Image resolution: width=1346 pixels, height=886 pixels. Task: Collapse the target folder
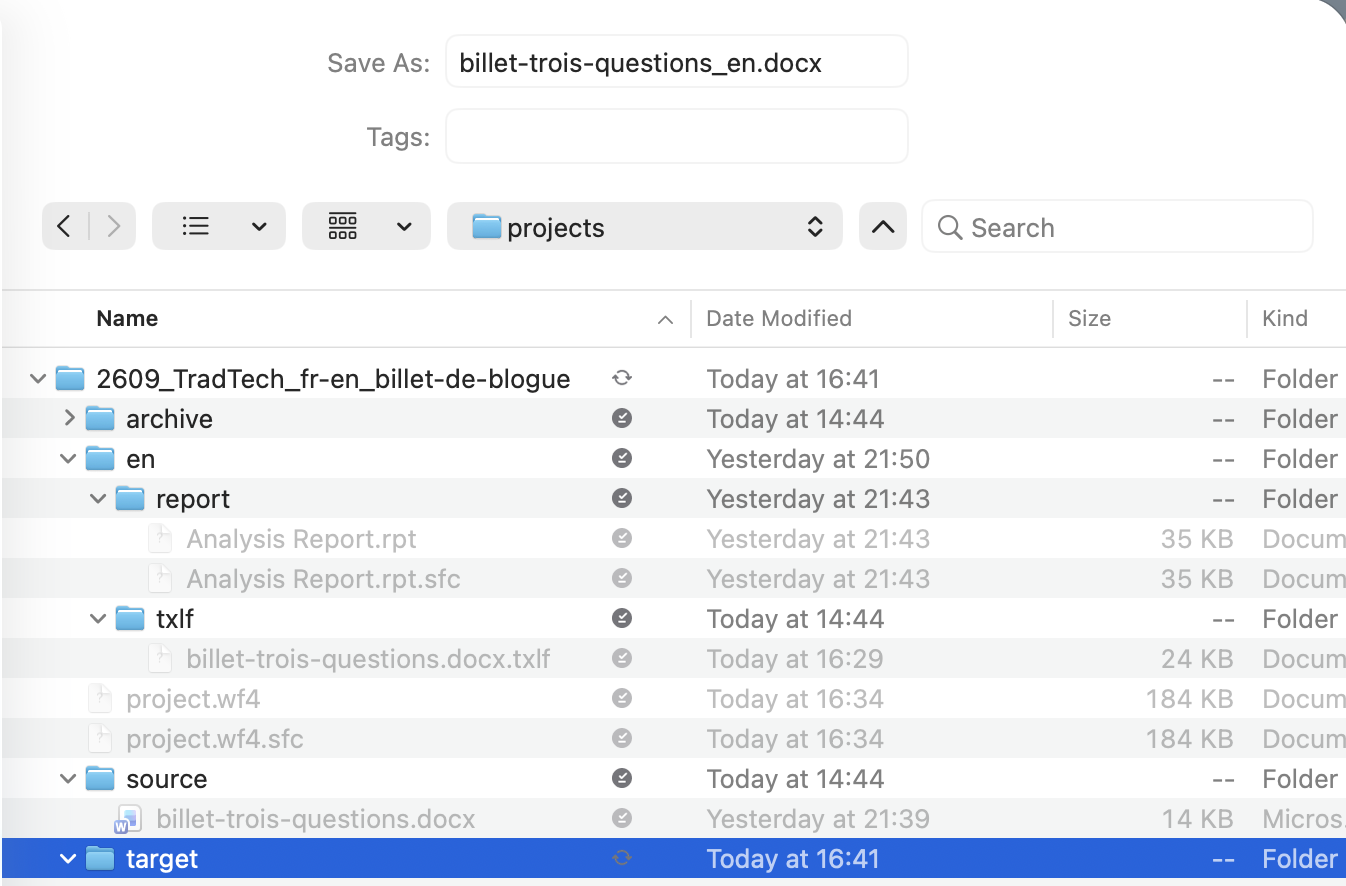[68, 859]
